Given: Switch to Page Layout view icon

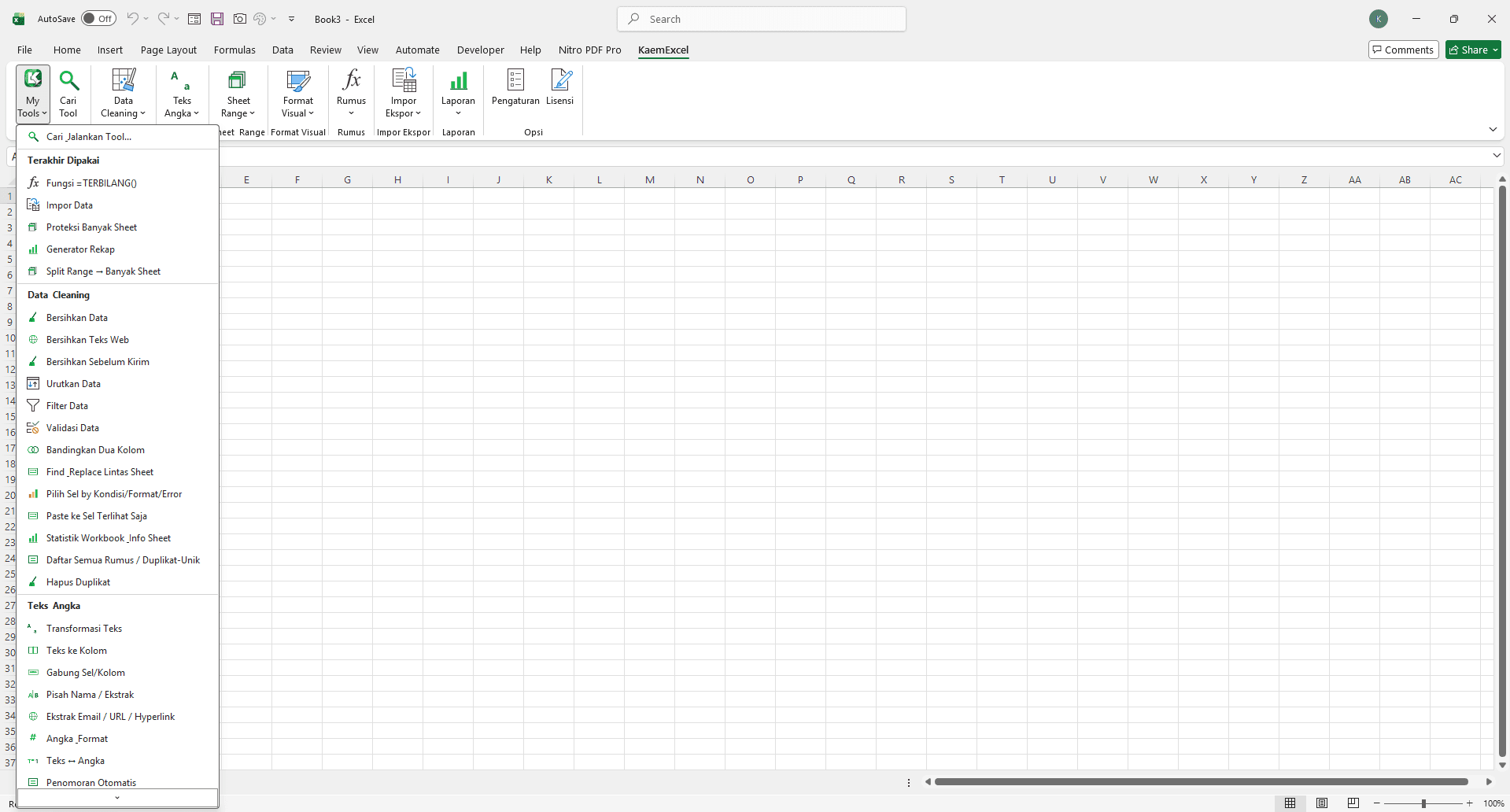Looking at the screenshot, I should coord(1322,803).
